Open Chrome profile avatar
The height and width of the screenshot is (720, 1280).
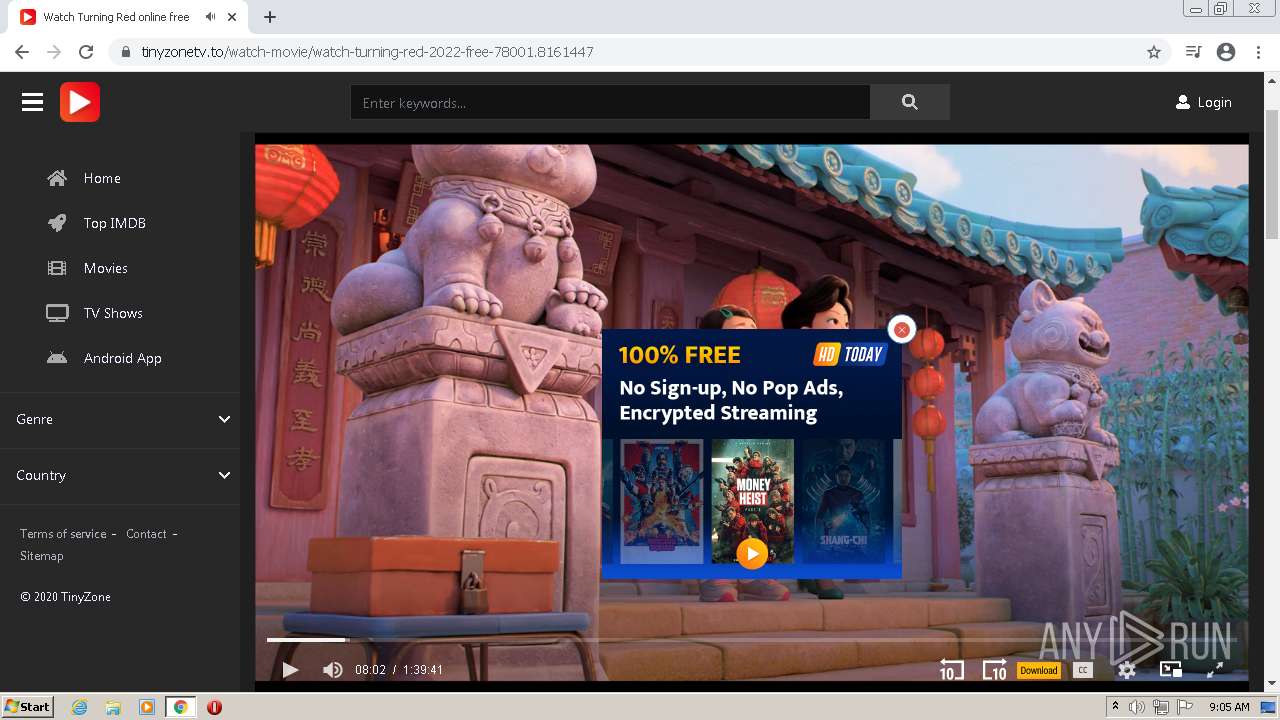click(1226, 52)
